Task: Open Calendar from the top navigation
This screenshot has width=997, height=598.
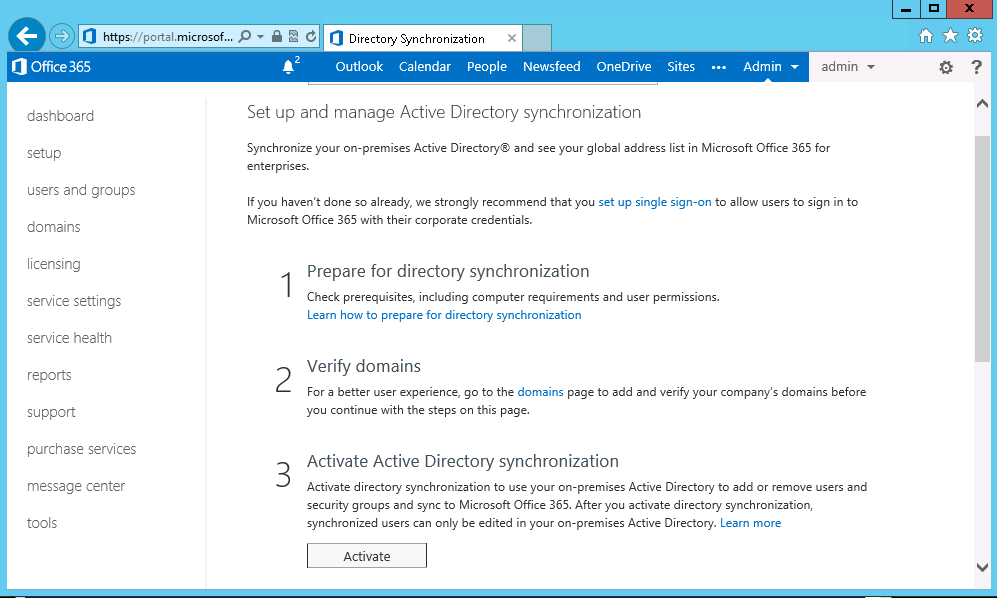Action: 425,66
